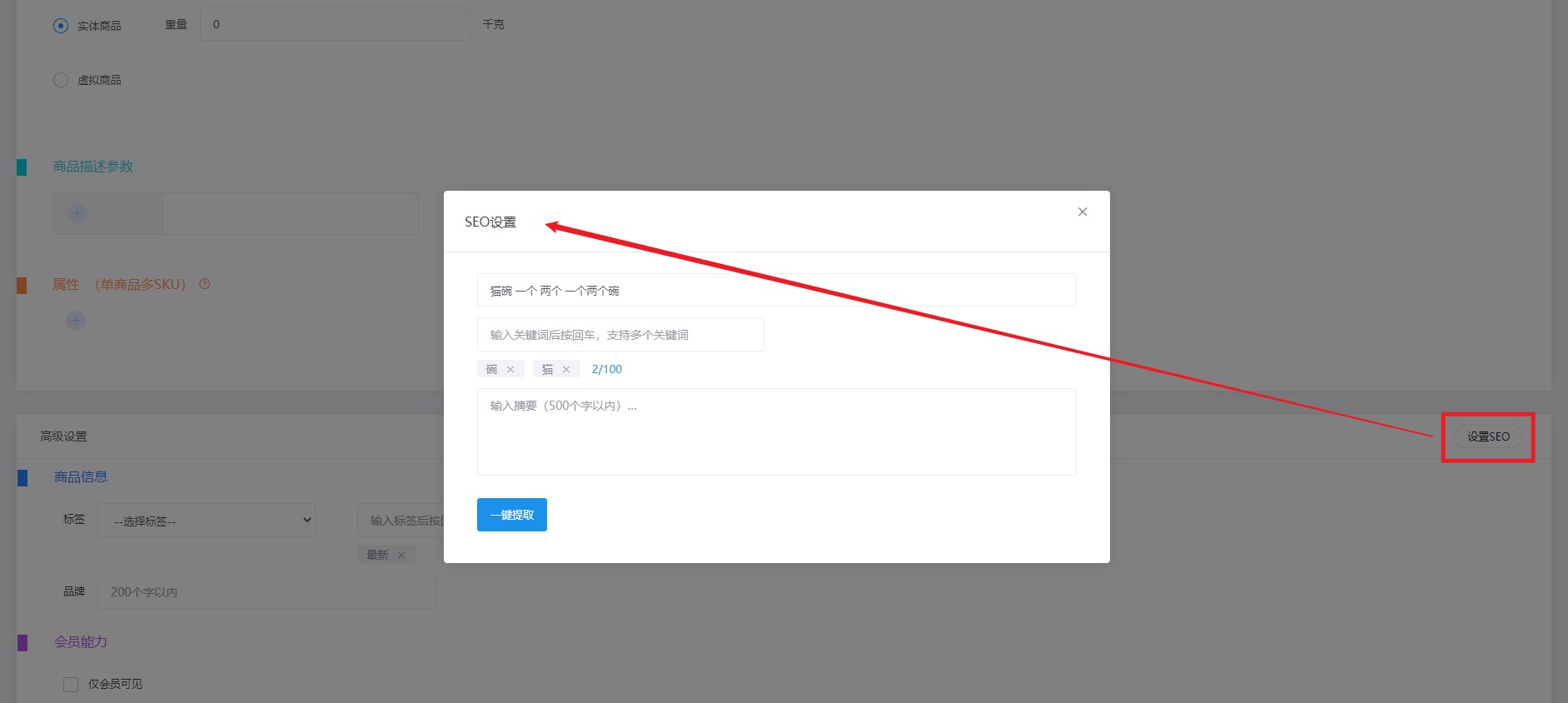Open help icon next to 单商品多SKU

click(205, 284)
